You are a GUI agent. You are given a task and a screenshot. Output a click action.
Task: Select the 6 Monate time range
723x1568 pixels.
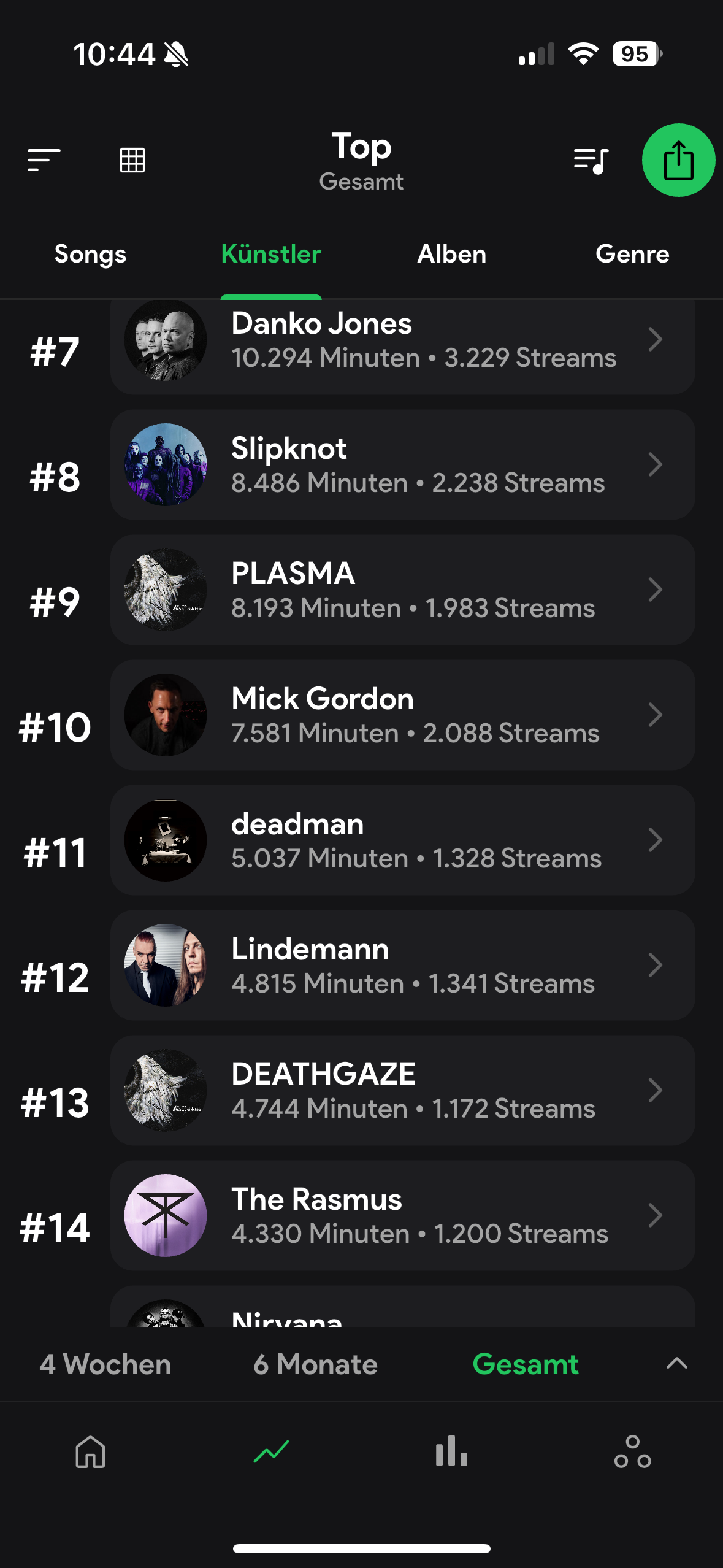[x=315, y=1364]
